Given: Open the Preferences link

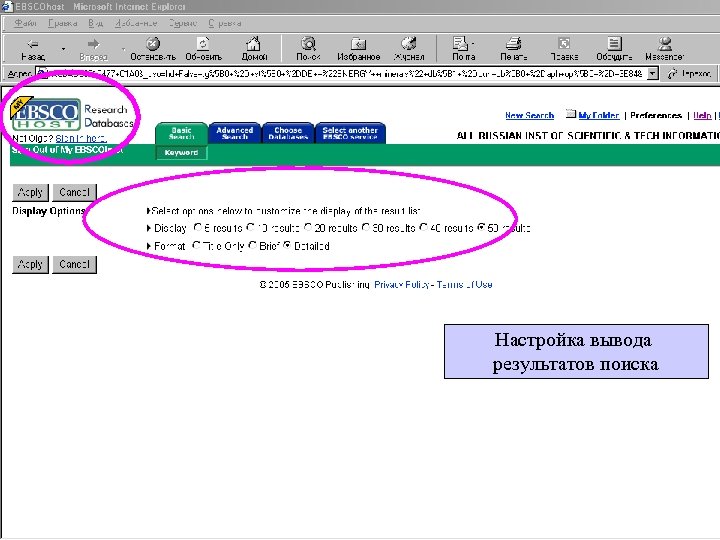Looking at the screenshot, I should [656, 115].
